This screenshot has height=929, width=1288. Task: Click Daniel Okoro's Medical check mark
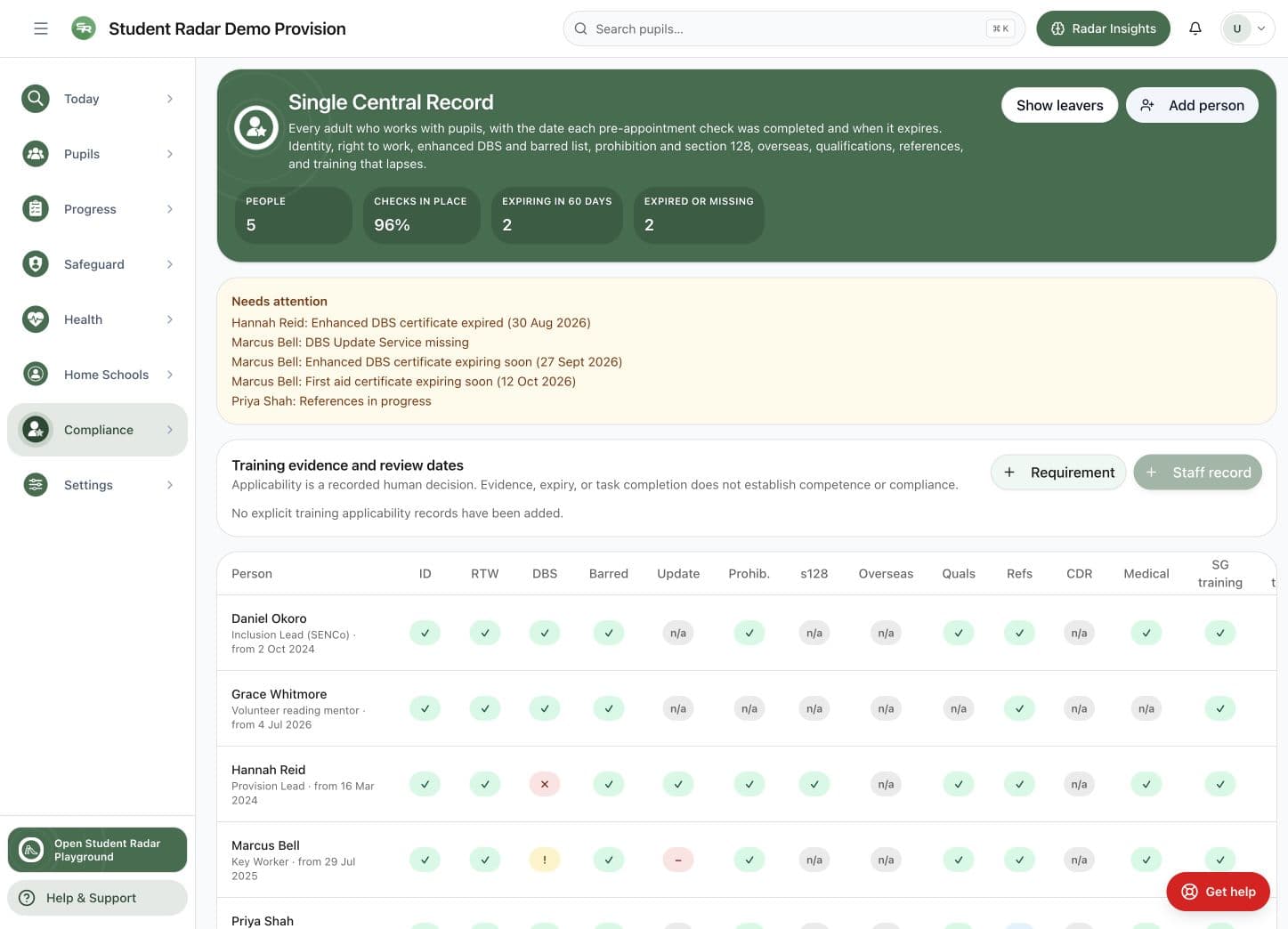[x=1146, y=633]
